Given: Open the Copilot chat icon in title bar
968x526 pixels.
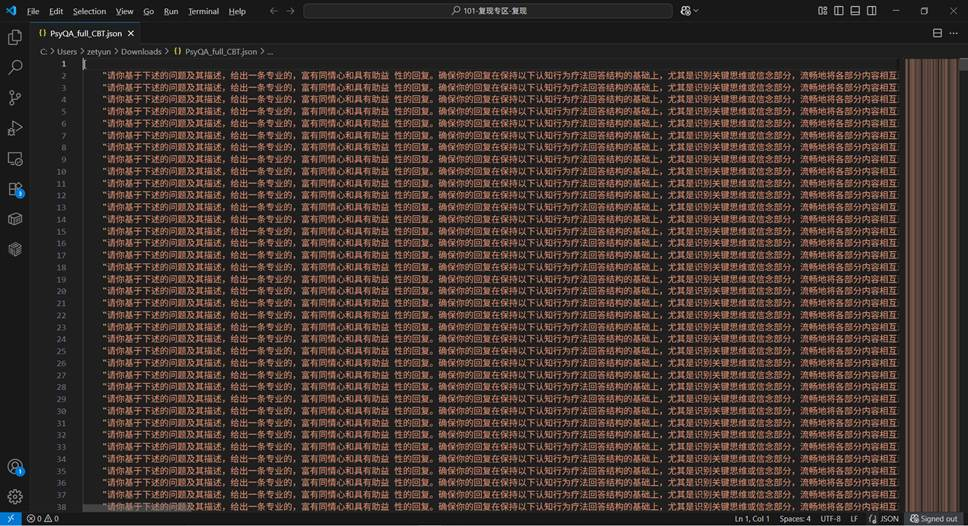Looking at the screenshot, I should coord(685,11).
